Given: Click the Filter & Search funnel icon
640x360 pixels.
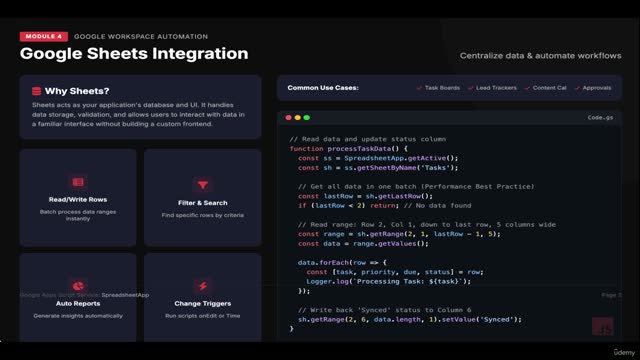Looking at the screenshot, I should point(203,185).
